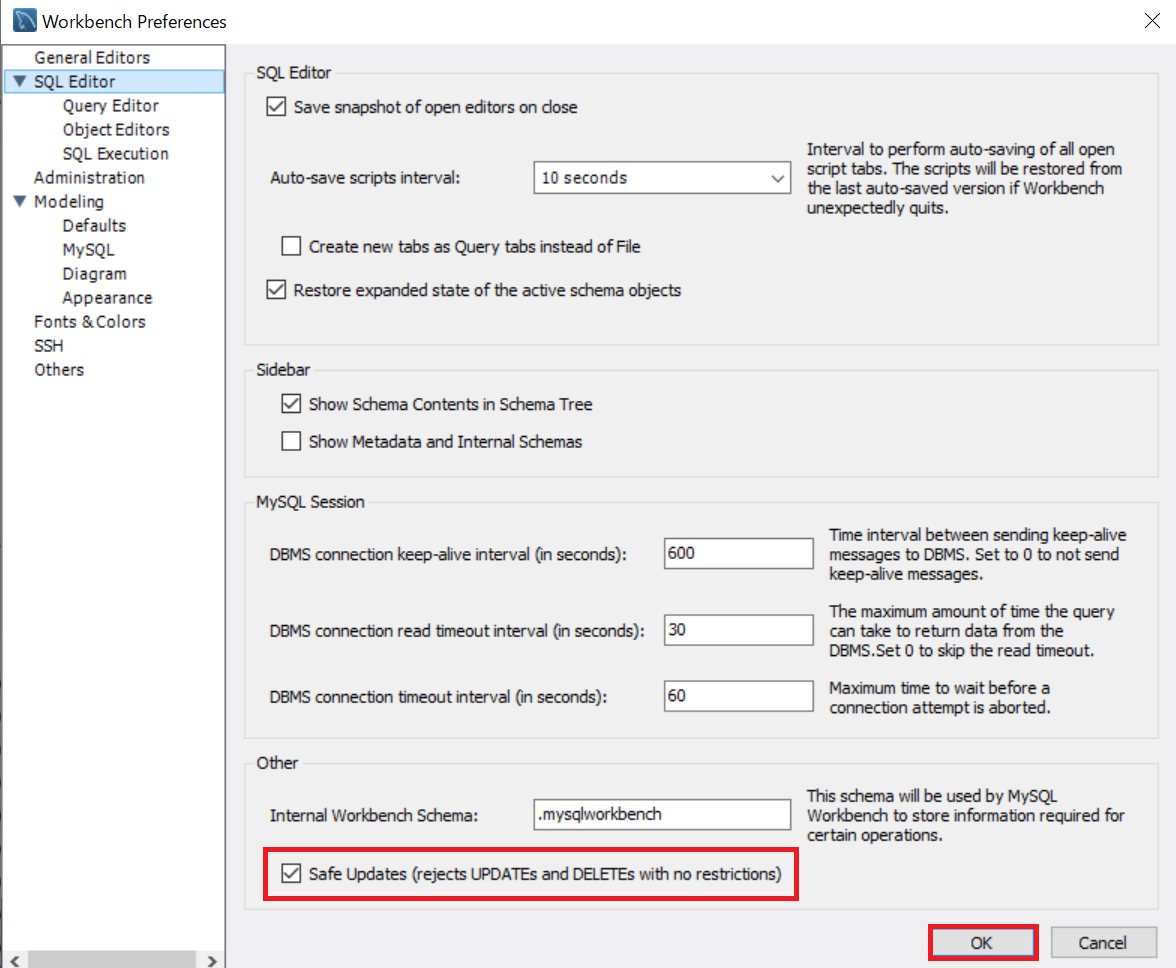Click the tree panel scroll left arrow

(x=14, y=960)
